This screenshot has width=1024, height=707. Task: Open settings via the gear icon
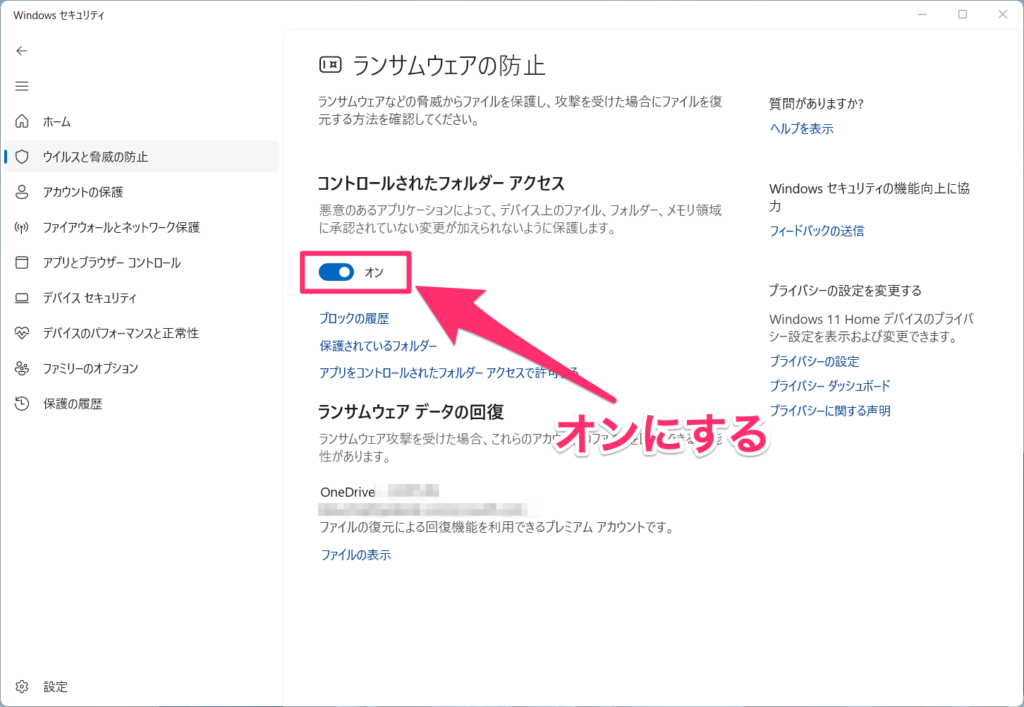pyautogui.click(x=22, y=687)
